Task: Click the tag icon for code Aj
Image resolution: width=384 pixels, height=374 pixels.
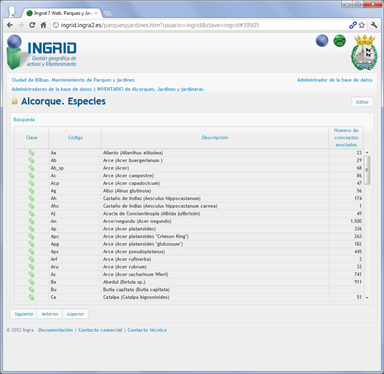Action: 31,214
